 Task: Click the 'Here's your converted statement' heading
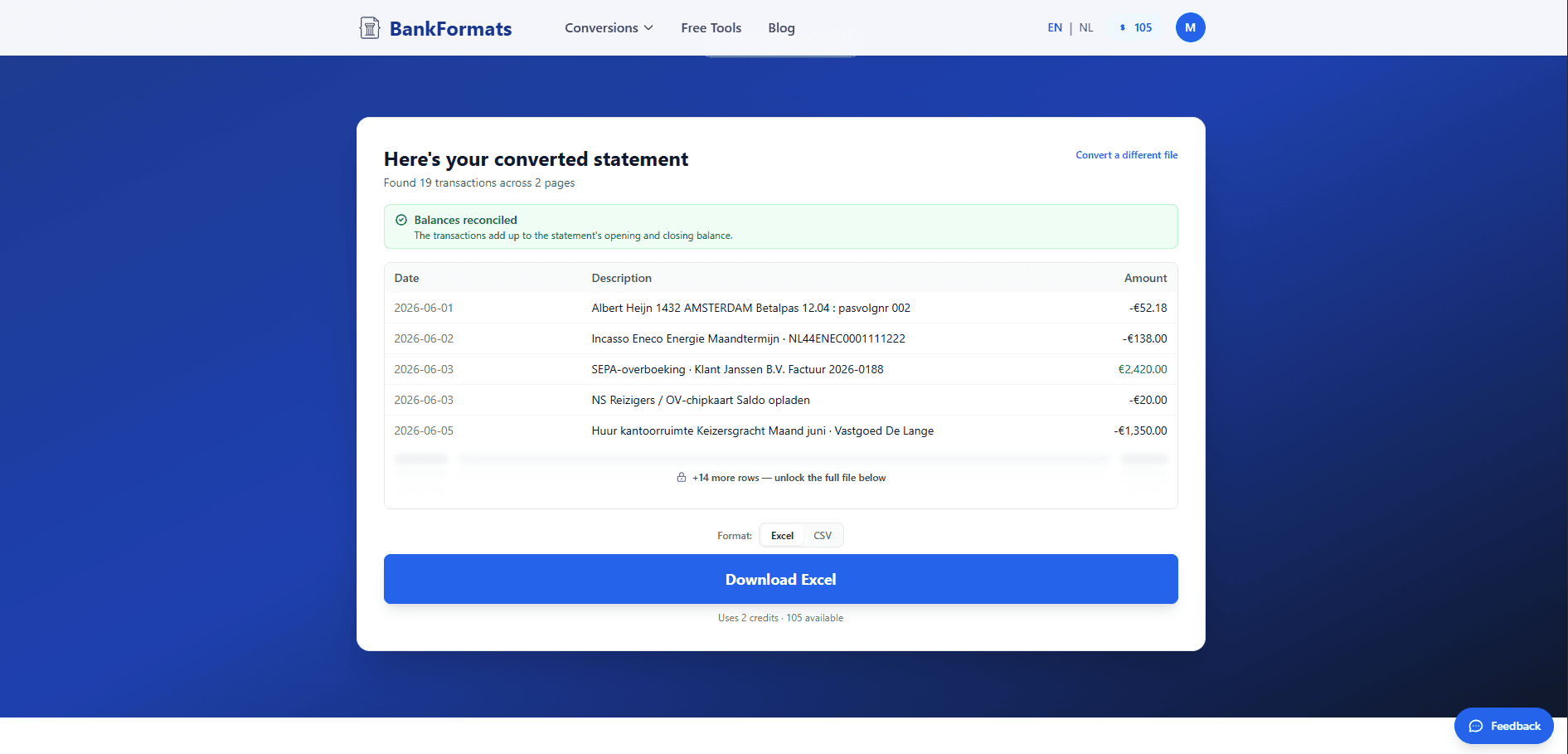coord(536,159)
